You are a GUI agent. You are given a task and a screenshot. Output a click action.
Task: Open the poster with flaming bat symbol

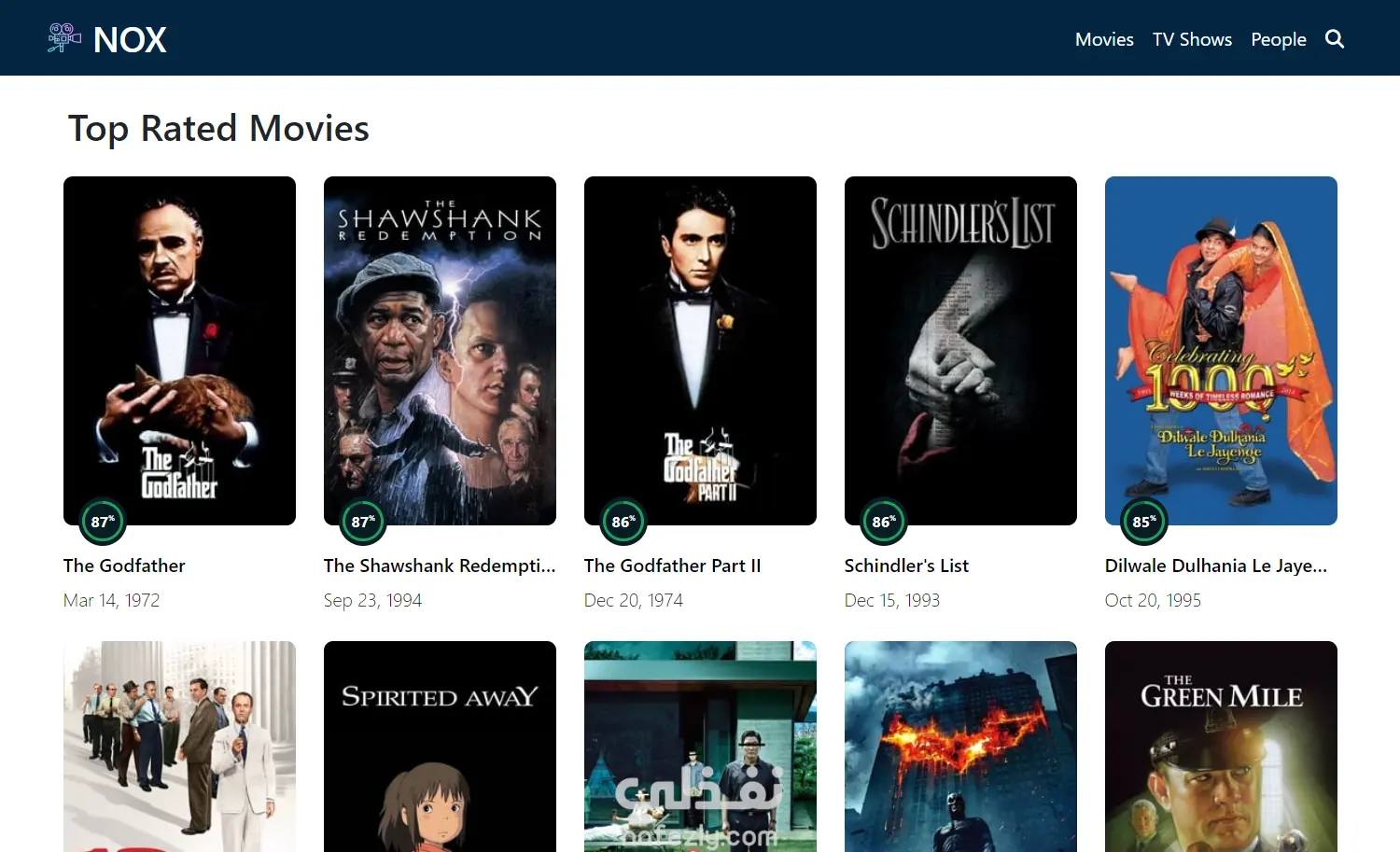point(960,747)
